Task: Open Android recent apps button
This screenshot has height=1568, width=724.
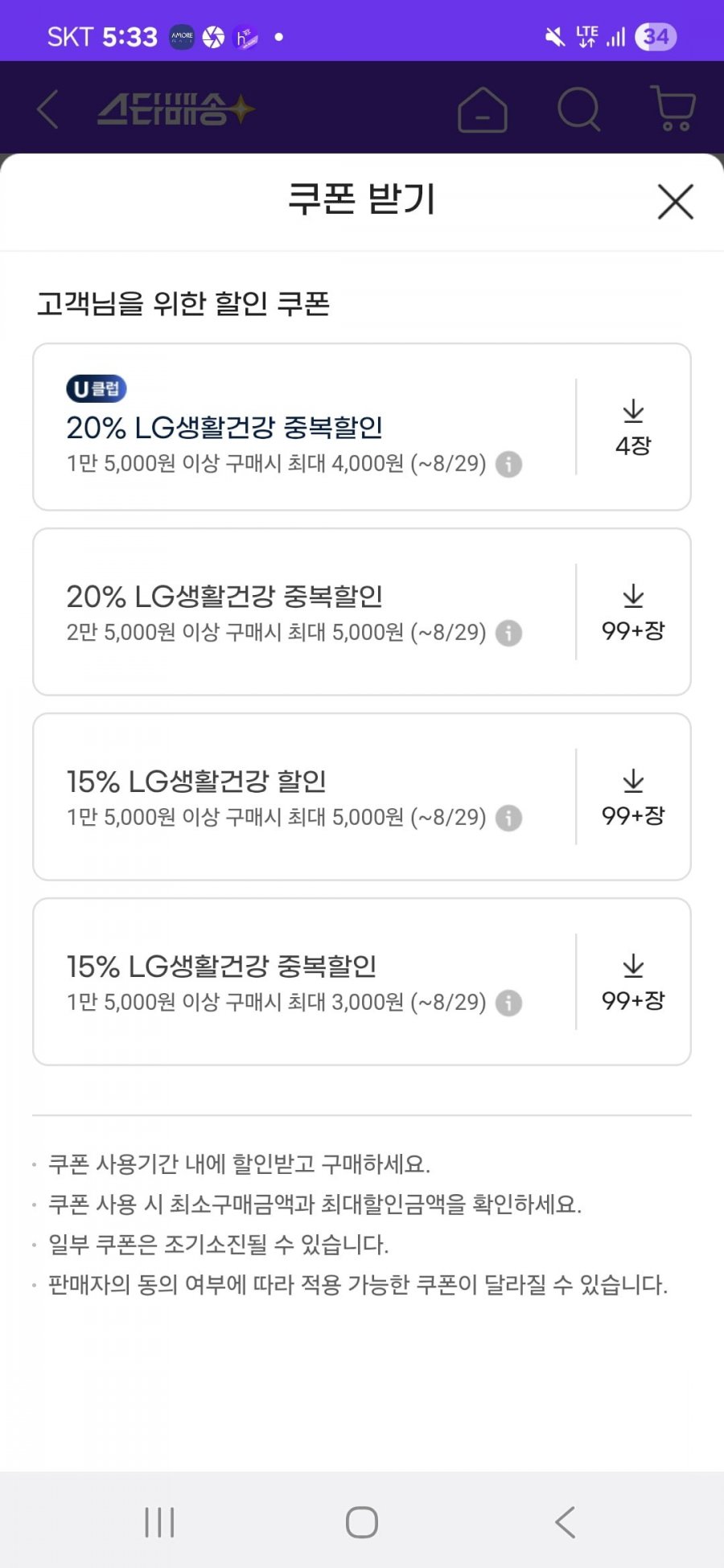Action: (159, 1522)
